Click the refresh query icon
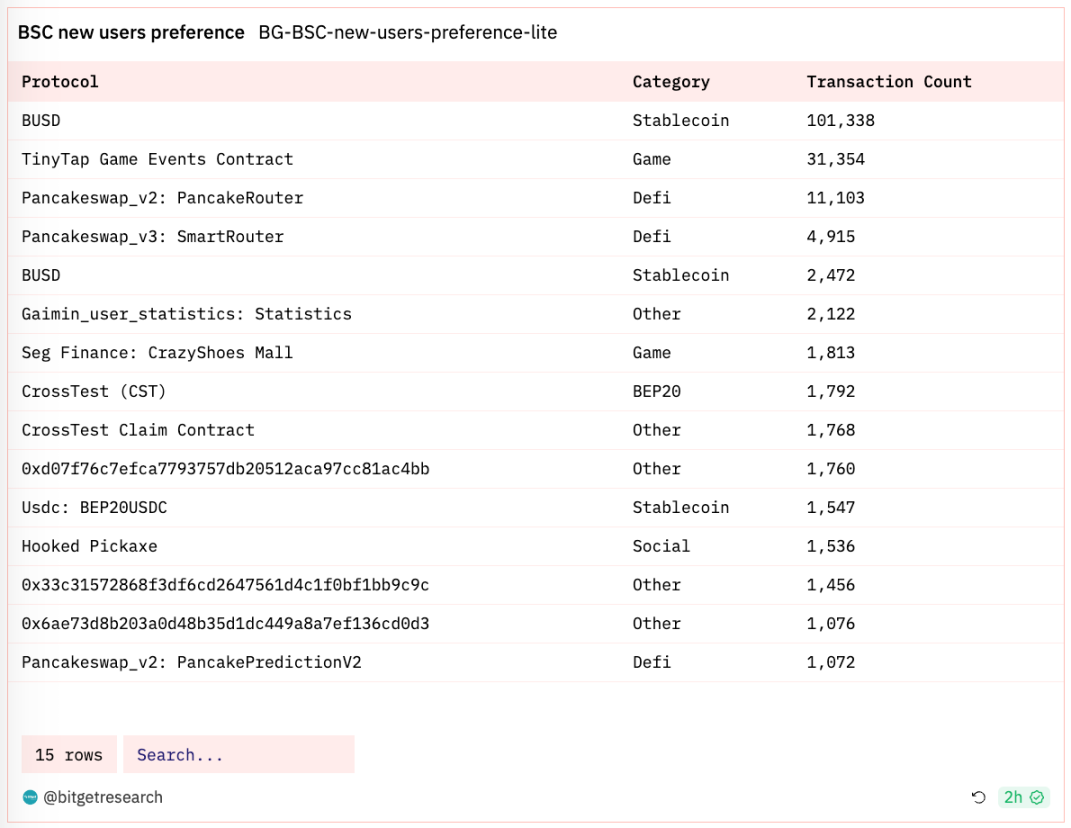 pos(978,797)
